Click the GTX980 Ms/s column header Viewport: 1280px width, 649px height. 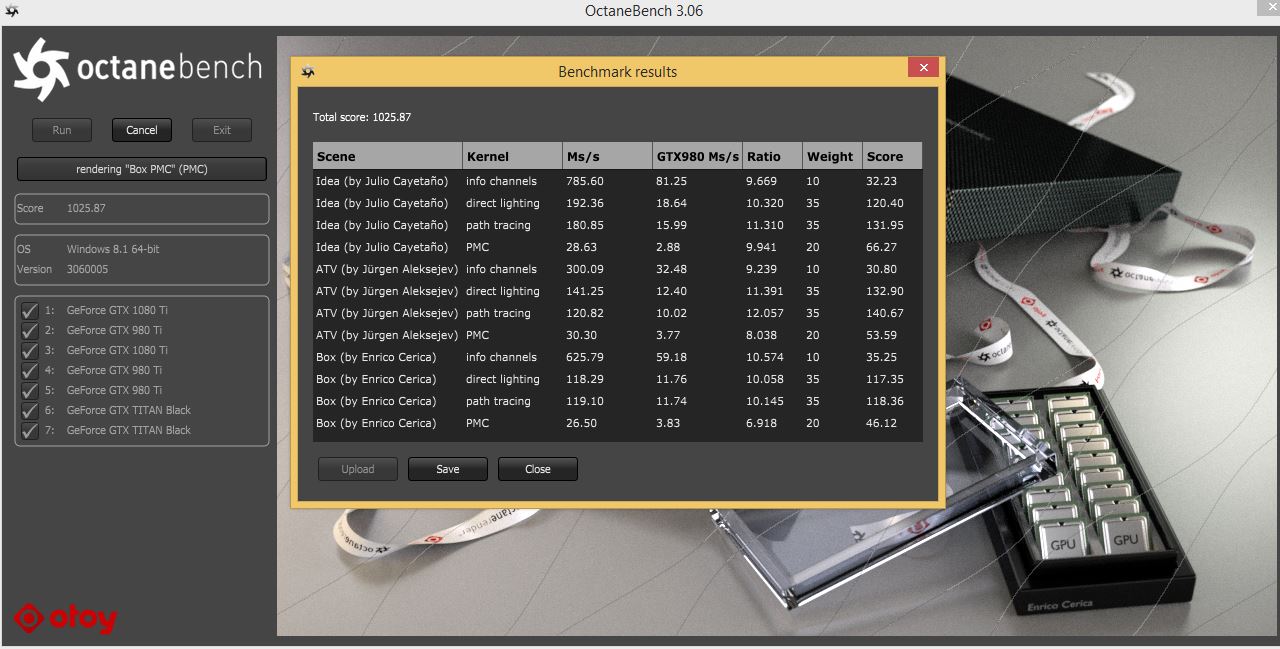[x=697, y=156]
